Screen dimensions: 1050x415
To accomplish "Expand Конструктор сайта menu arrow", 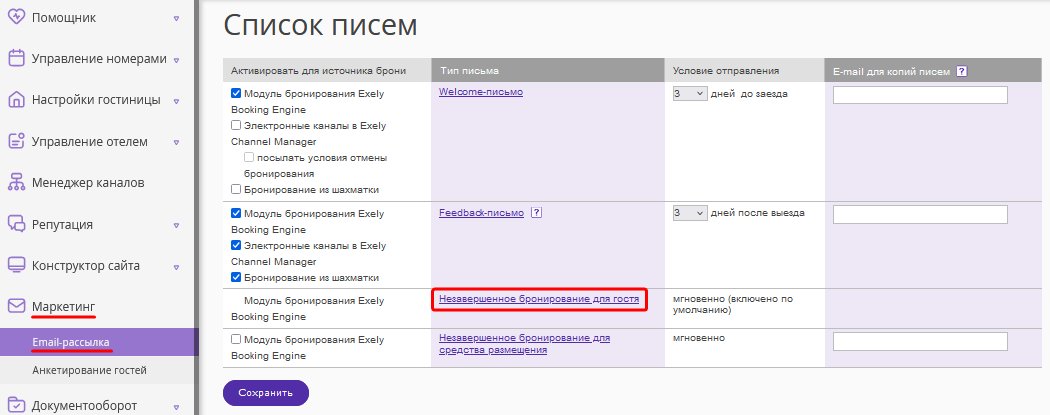I will click(176, 266).
